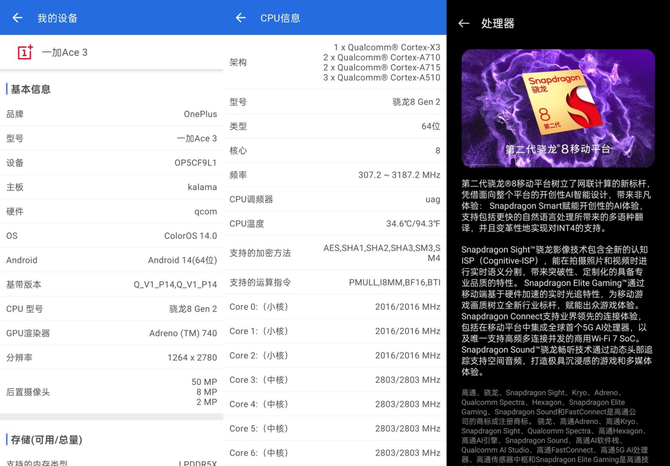Viewport: 670px width, 466px height.
Task: Select the 支持的运算指令 row
Action: pyautogui.click(x=335, y=282)
